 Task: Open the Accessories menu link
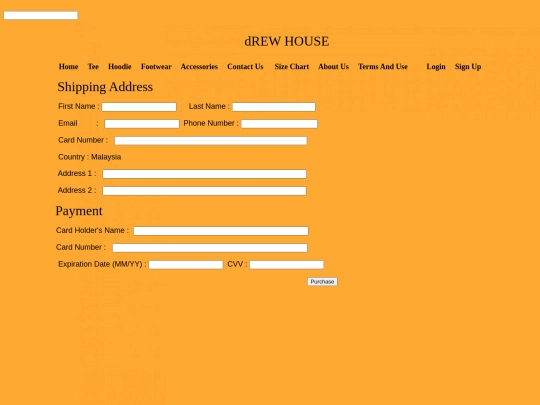[x=199, y=66]
